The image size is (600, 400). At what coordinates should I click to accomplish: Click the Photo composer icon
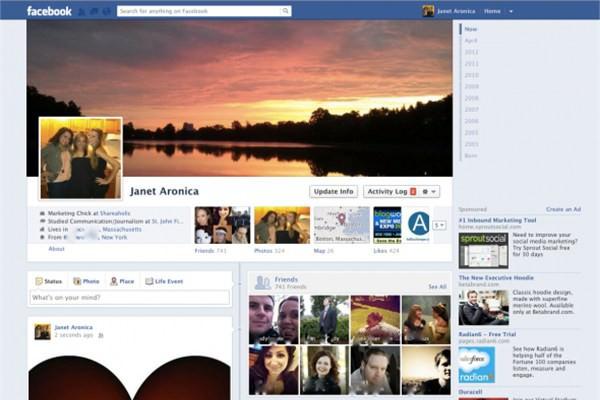pyautogui.click(x=77, y=281)
